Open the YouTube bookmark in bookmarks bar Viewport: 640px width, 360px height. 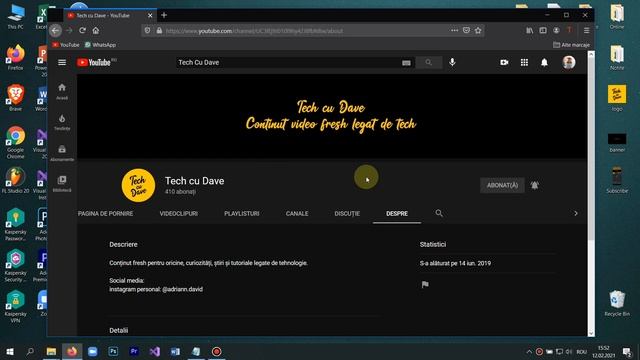(66, 45)
